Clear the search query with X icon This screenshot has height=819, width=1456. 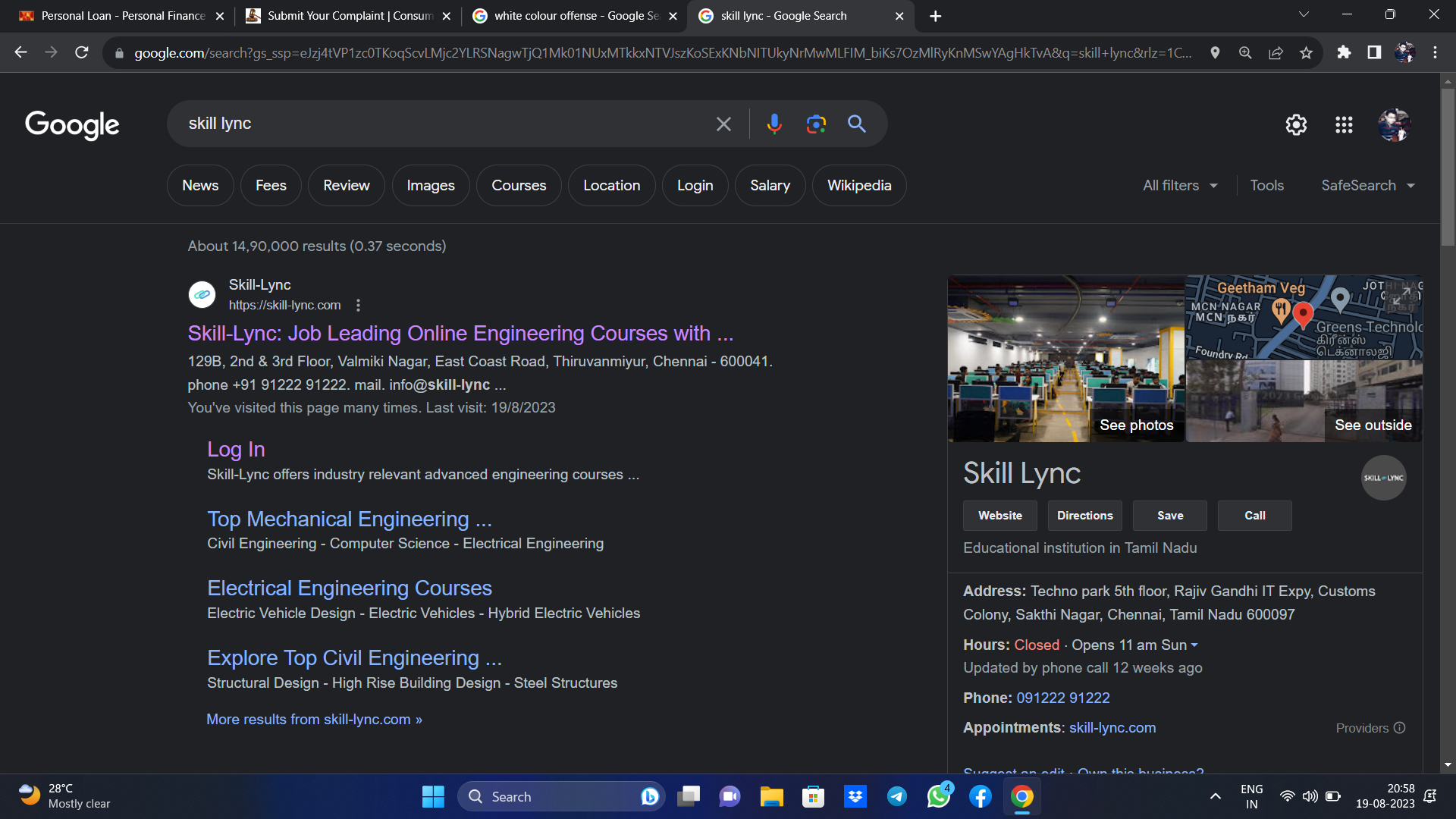(x=723, y=124)
